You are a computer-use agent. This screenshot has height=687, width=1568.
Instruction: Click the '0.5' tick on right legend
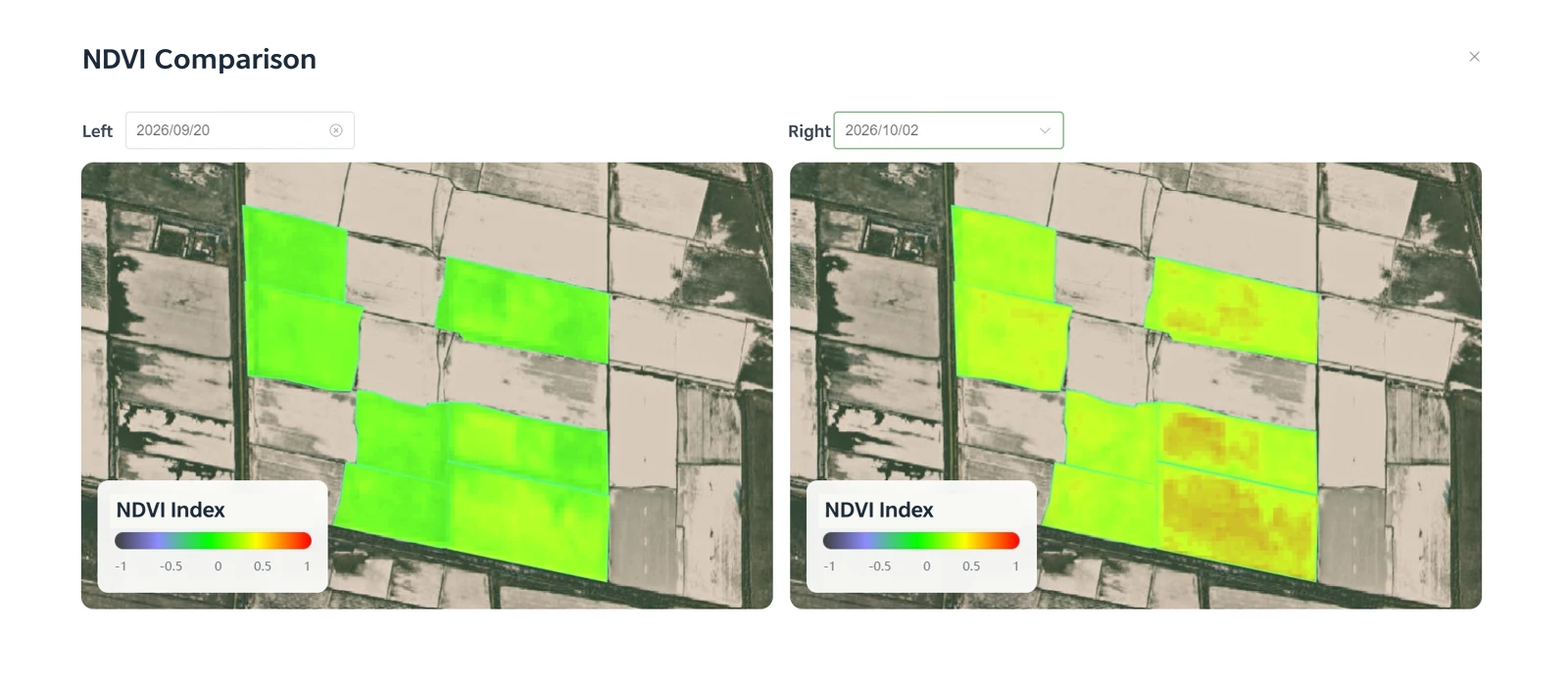(x=971, y=566)
